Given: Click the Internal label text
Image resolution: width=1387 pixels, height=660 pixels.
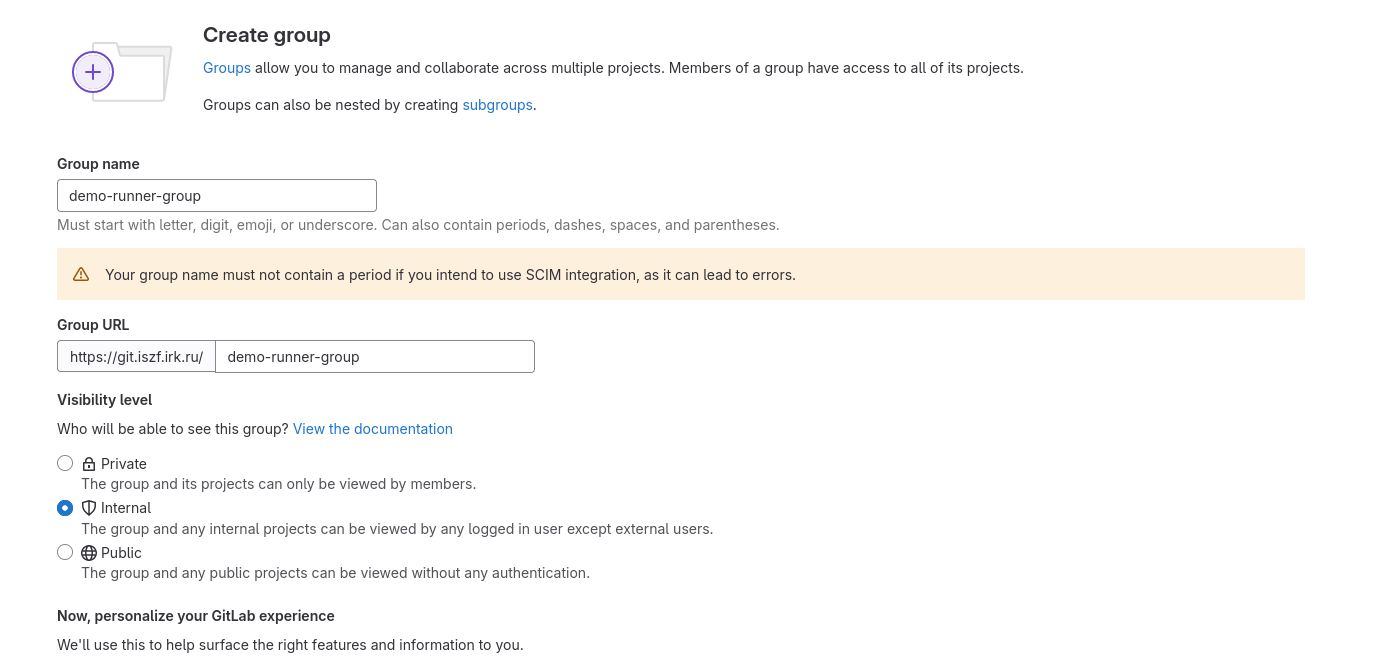Looking at the screenshot, I should point(126,508).
